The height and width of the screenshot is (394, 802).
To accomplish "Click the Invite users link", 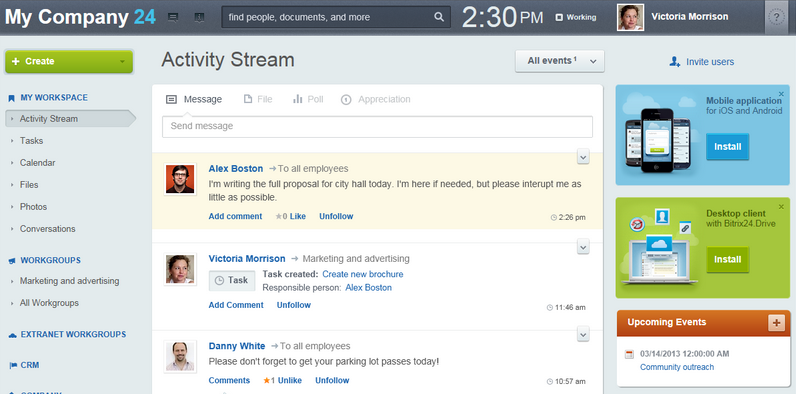I will 710,62.
